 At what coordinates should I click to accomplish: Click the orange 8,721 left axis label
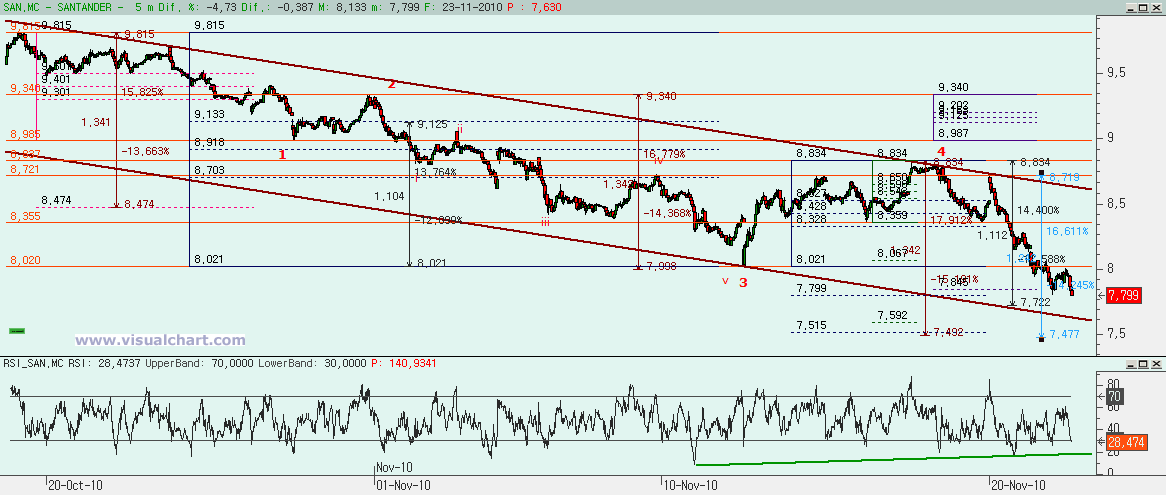[x=25, y=170]
